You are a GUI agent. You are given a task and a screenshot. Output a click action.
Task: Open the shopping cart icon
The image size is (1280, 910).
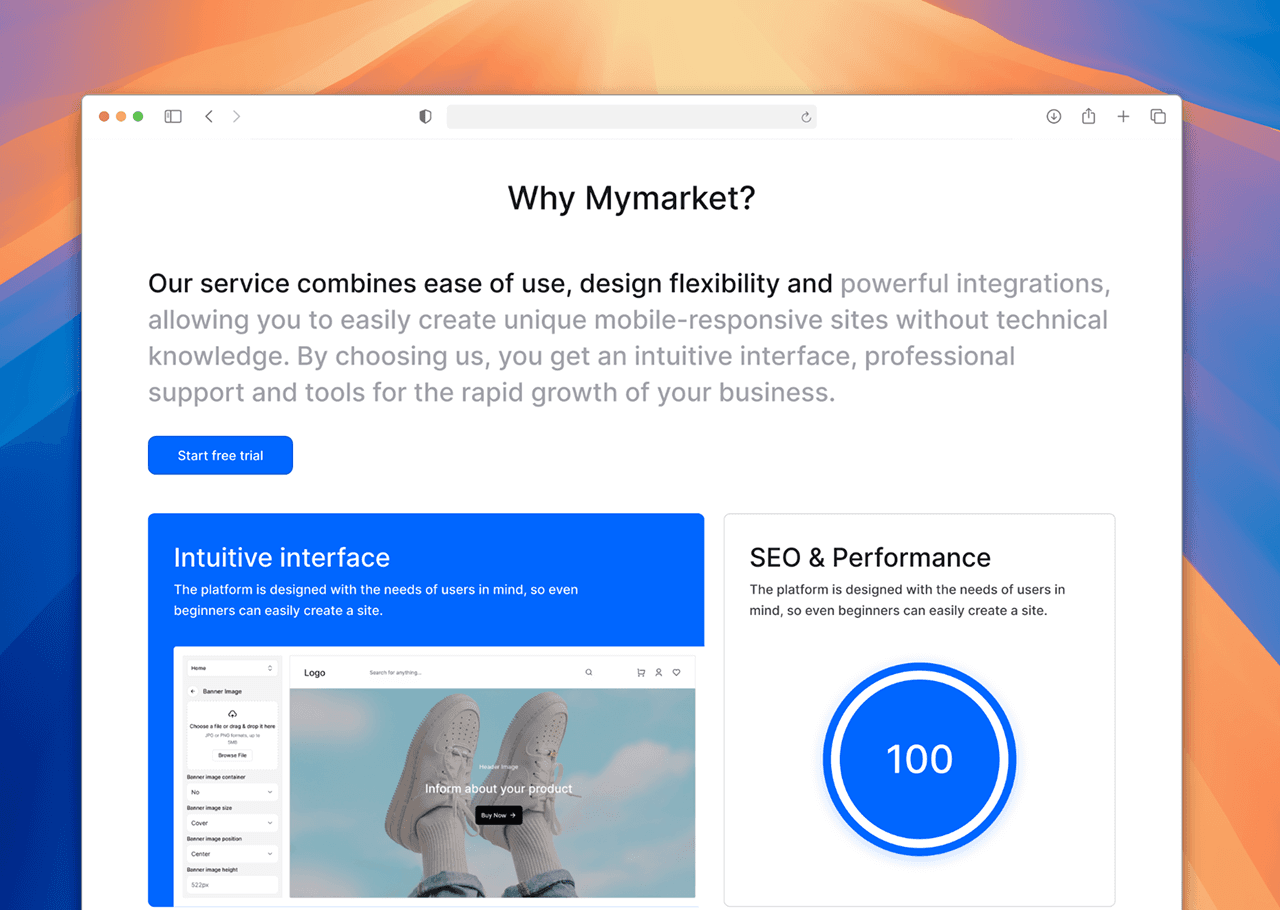(641, 672)
